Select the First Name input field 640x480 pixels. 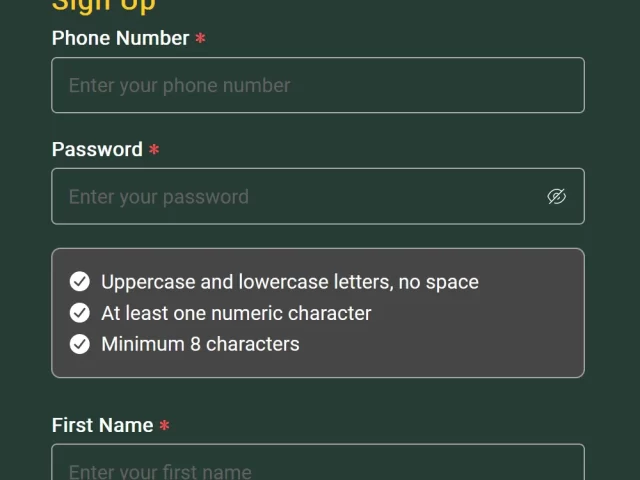(318, 462)
